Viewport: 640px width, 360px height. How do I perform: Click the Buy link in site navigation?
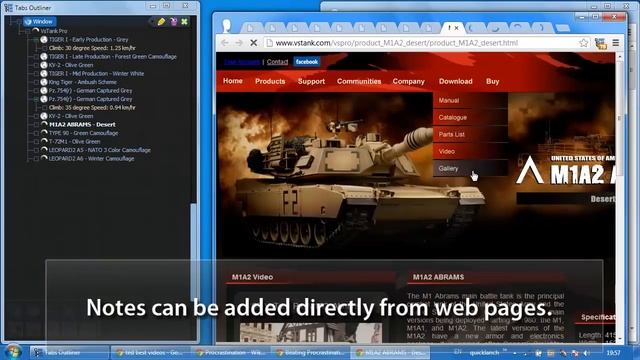[493, 81]
